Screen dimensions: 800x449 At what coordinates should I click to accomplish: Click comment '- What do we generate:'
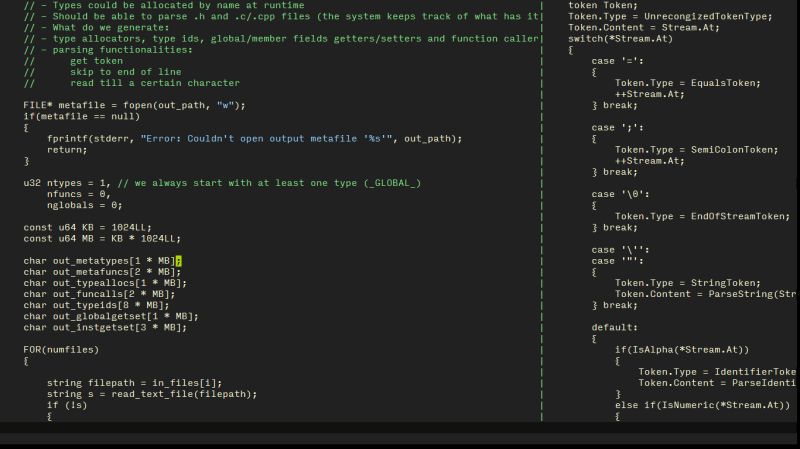[96, 28]
